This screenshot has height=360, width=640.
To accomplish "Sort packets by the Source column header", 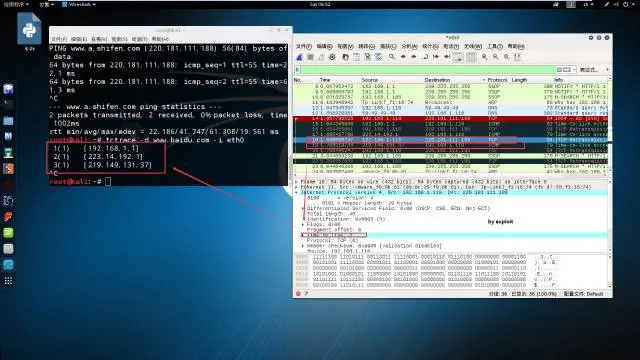I will pyautogui.click(x=369, y=80).
